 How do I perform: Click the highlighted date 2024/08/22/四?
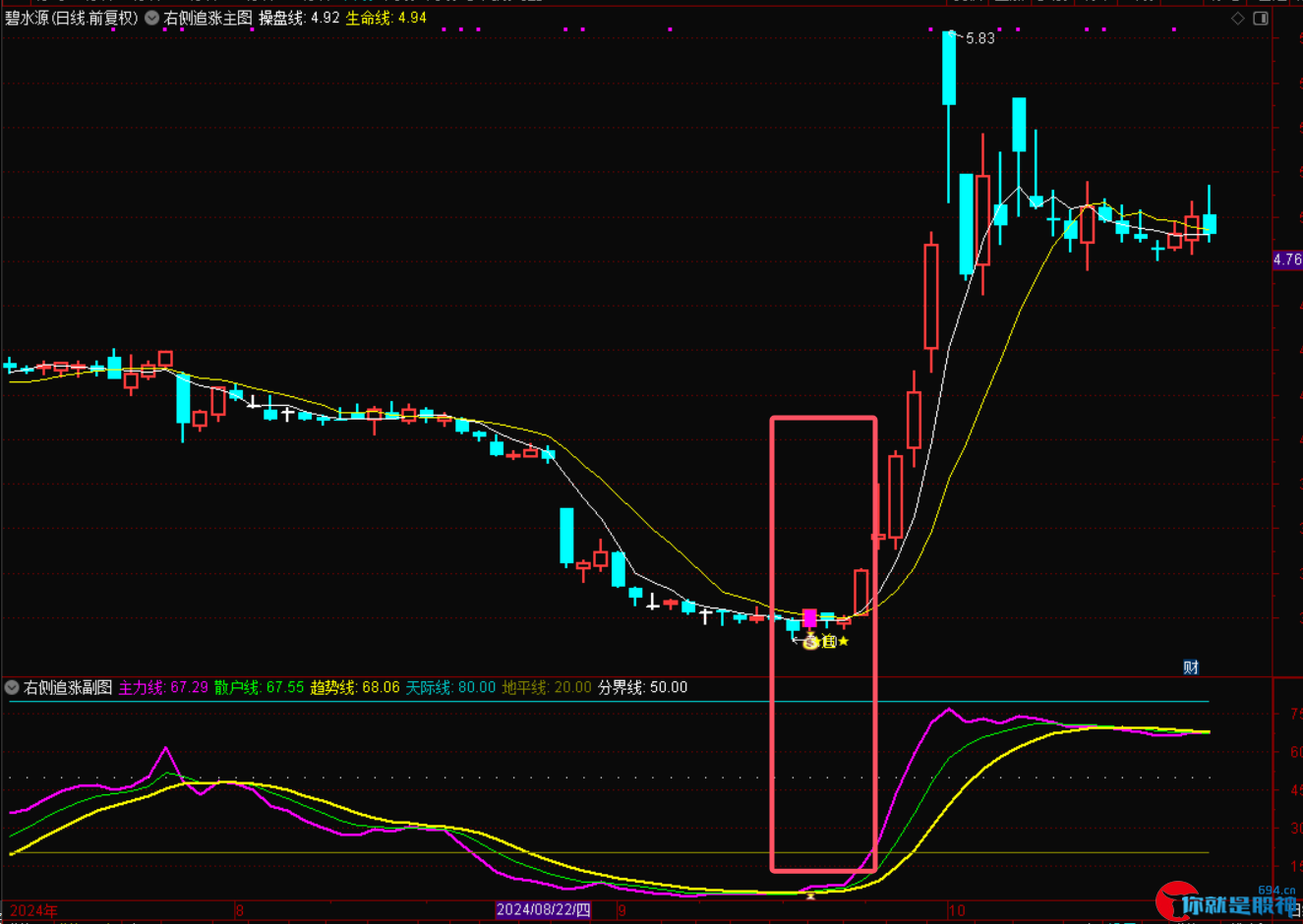[543, 909]
